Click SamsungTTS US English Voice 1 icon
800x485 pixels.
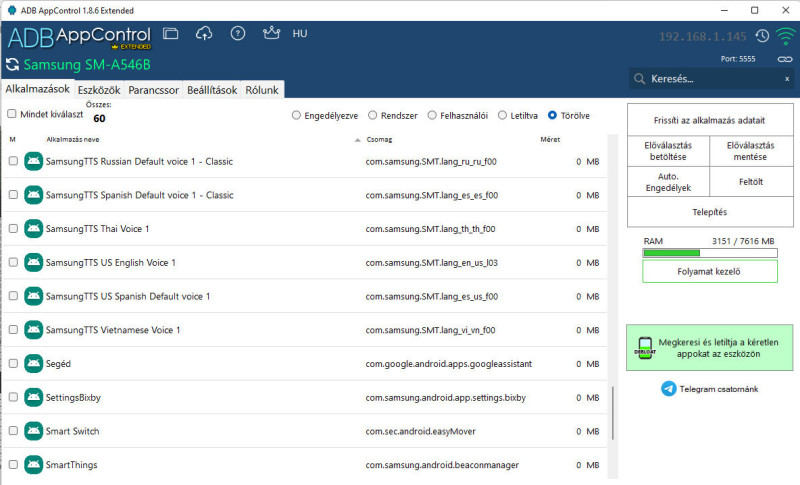(x=34, y=262)
